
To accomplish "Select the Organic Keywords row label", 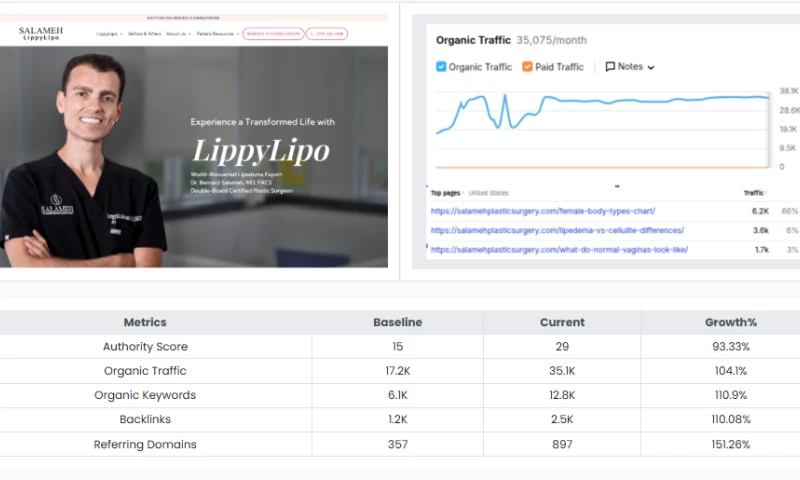I will [x=145, y=395].
